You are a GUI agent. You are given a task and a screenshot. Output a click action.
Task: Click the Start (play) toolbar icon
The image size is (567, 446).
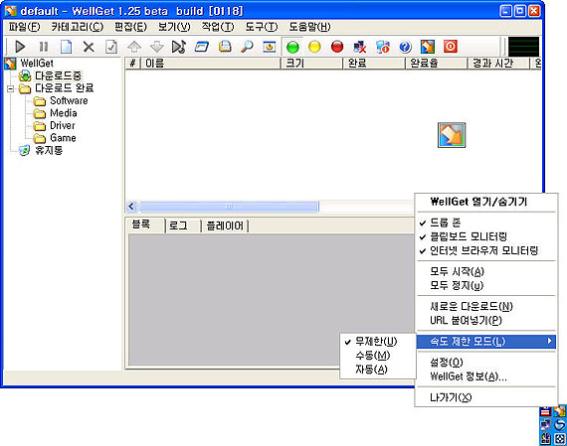click(20, 47)
